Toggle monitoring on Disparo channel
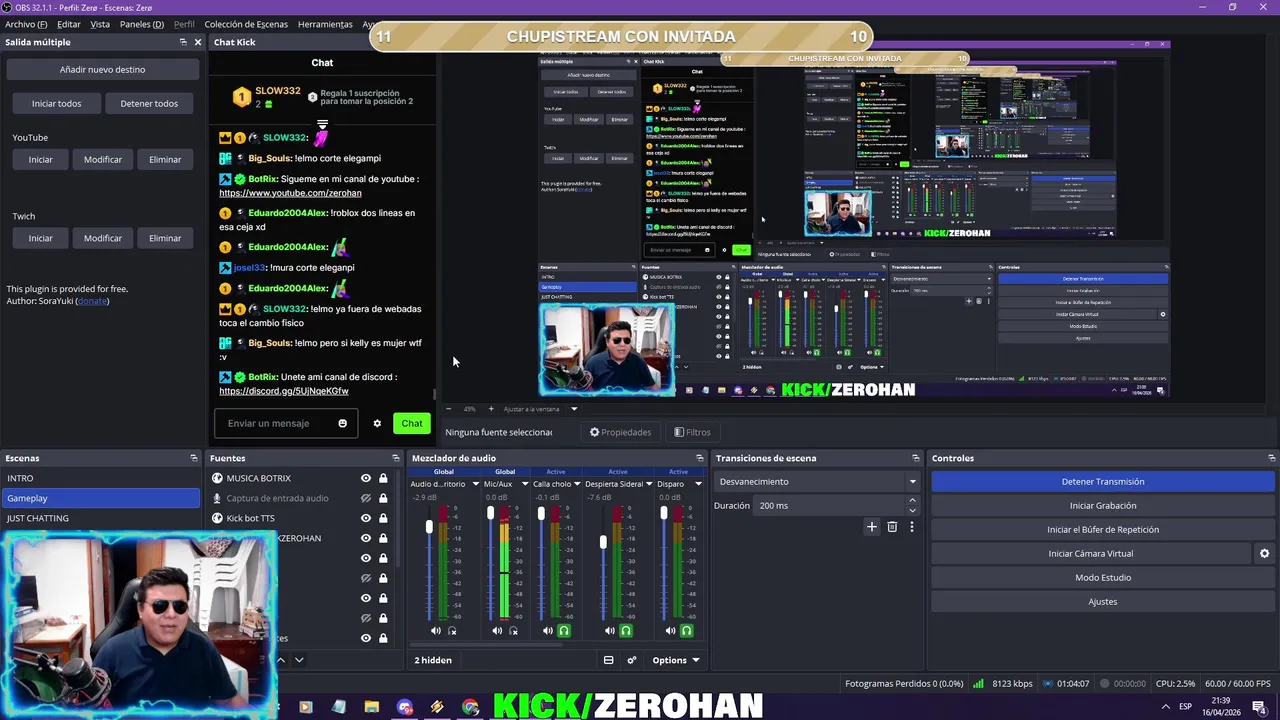Viewport: 1280px width, 720px height. (x=687, y=631)
